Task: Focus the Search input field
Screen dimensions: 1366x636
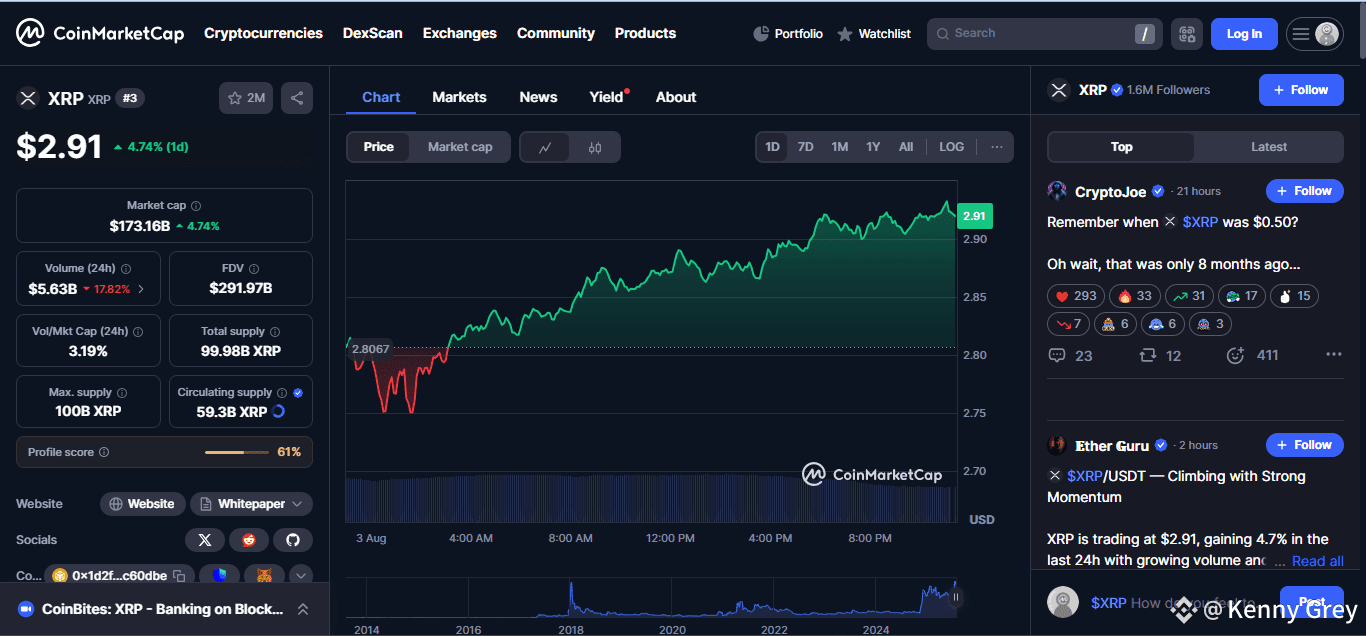Action: pyautogui.click(x=1044, y=34)
